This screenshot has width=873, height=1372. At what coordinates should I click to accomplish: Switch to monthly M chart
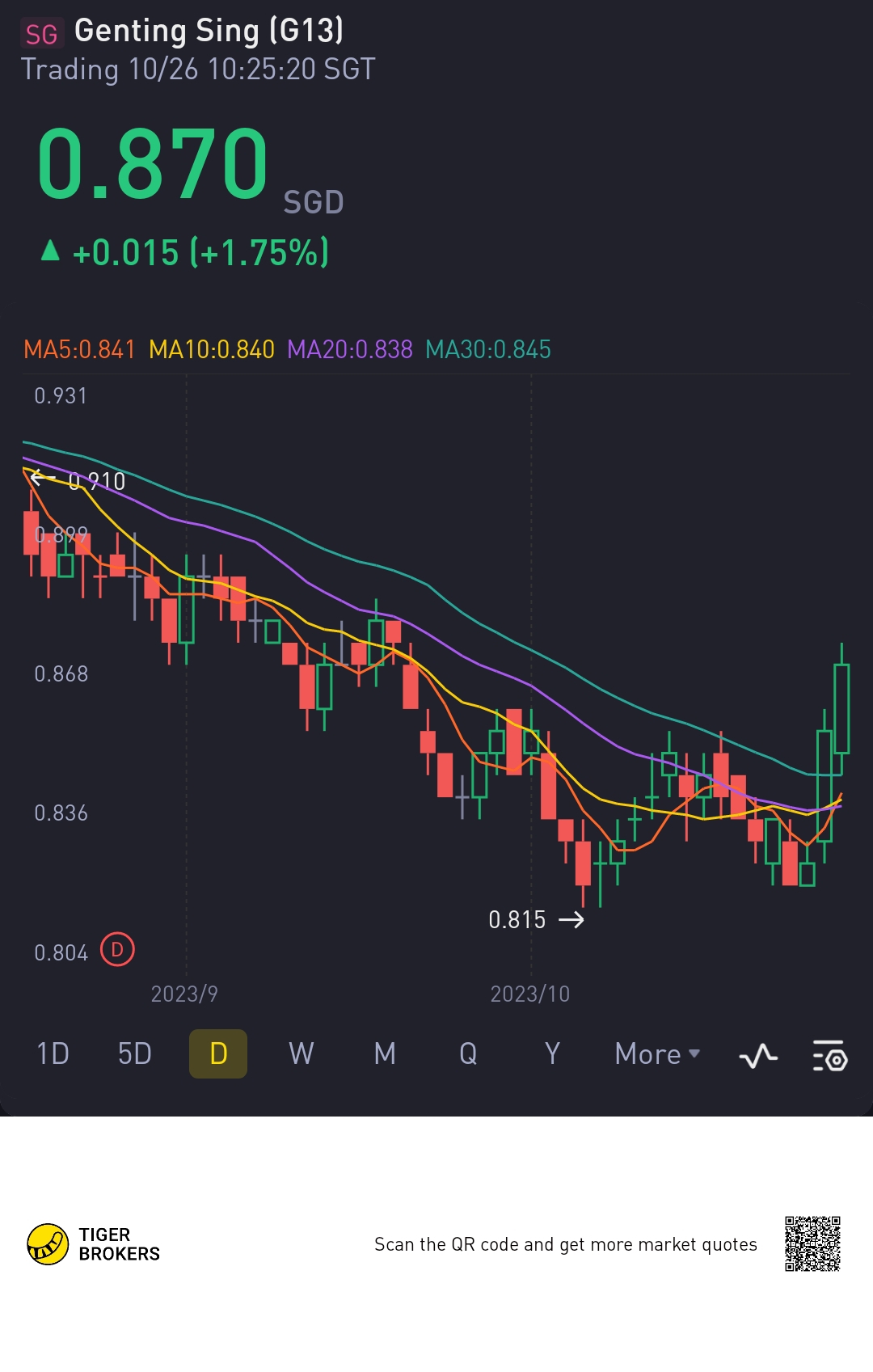click(x=385, y=1053)
